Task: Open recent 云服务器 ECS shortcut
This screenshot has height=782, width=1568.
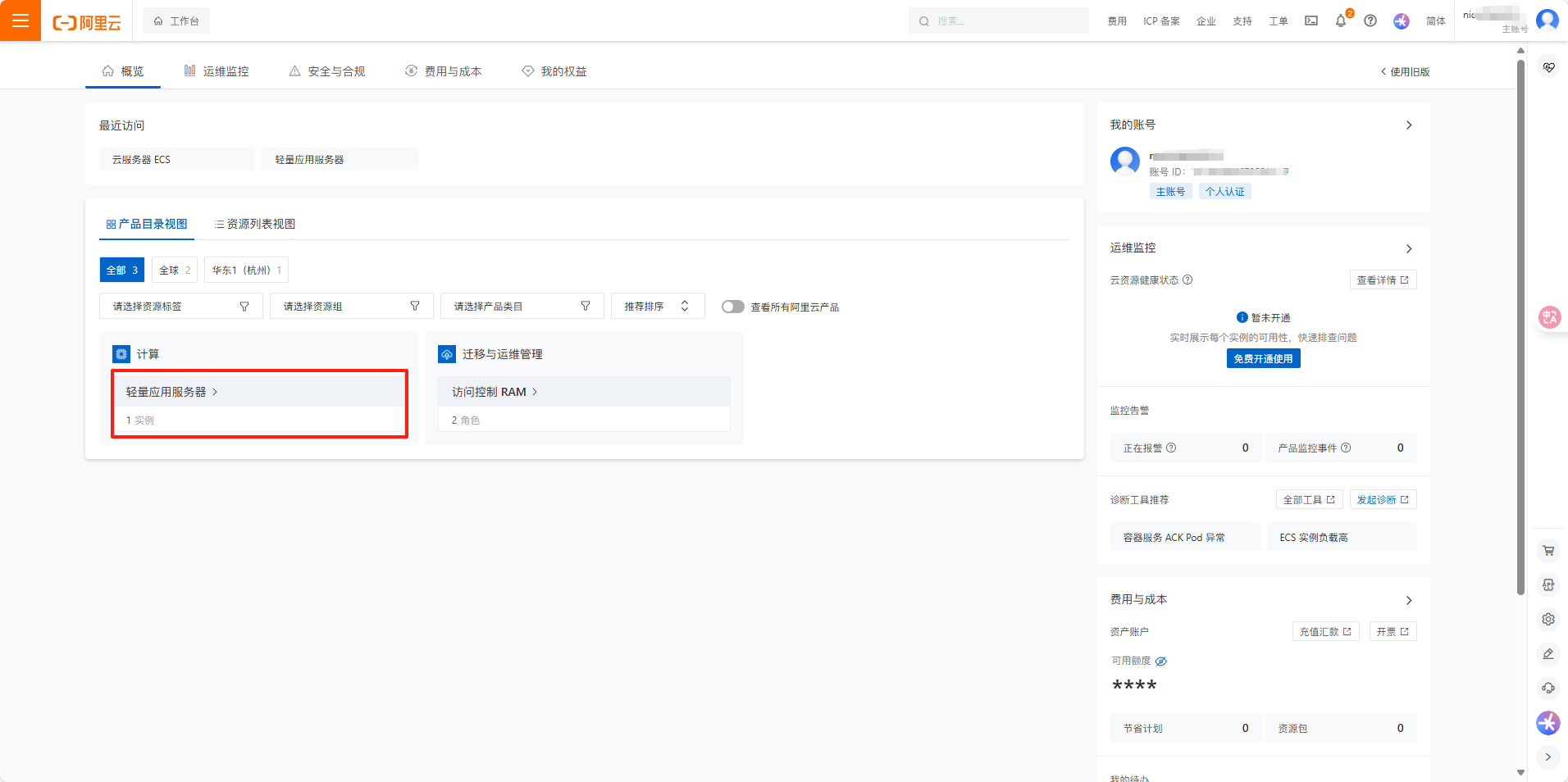Action: coord(177,159)
